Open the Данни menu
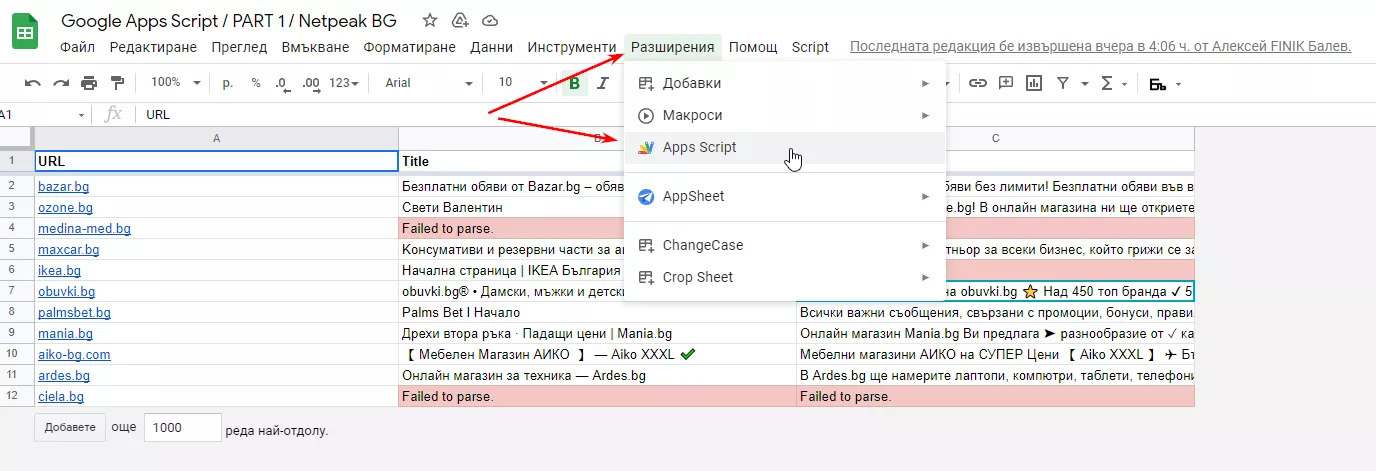 (491, 47)
